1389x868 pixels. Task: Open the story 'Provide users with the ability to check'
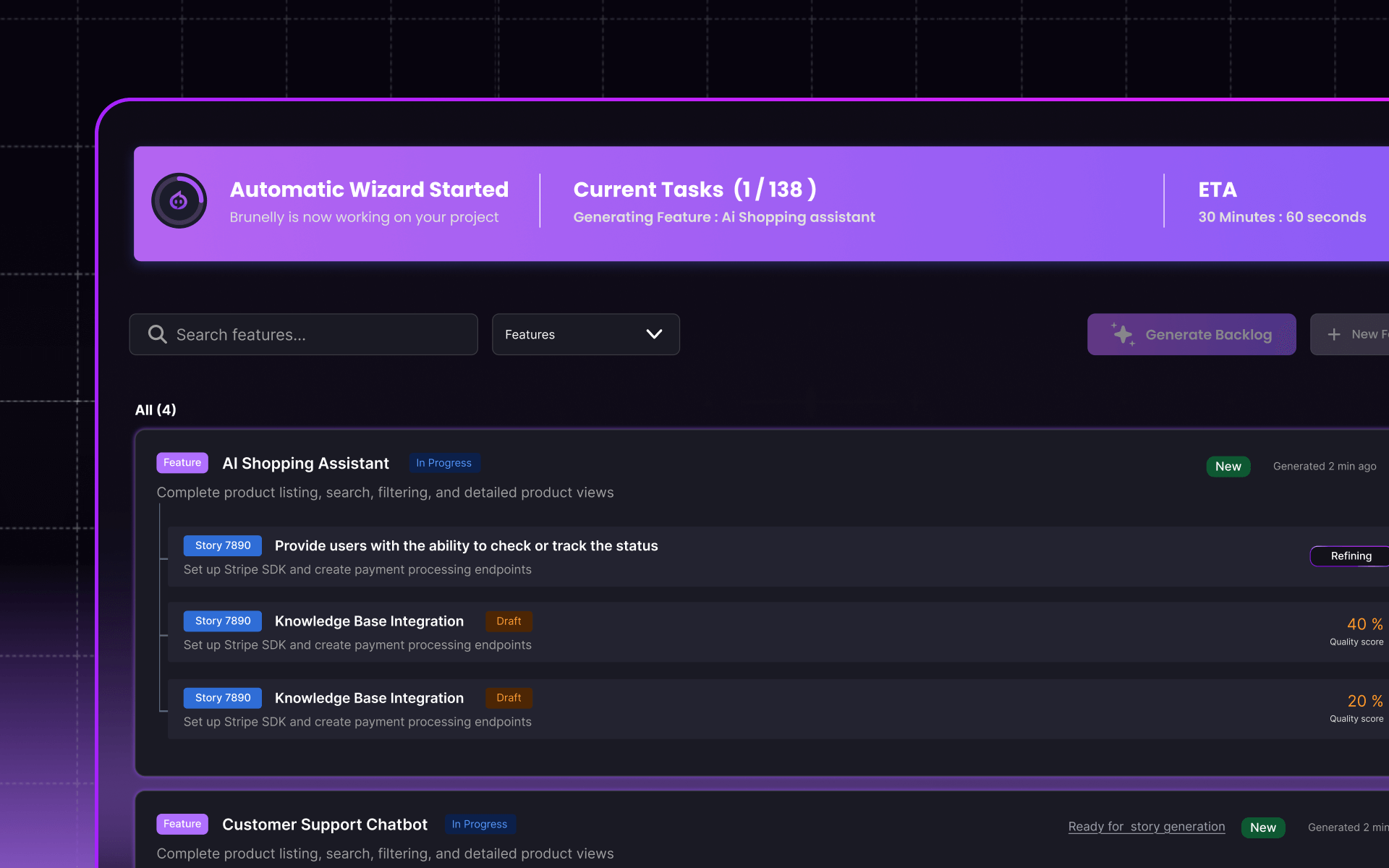[x=466, y=546]
